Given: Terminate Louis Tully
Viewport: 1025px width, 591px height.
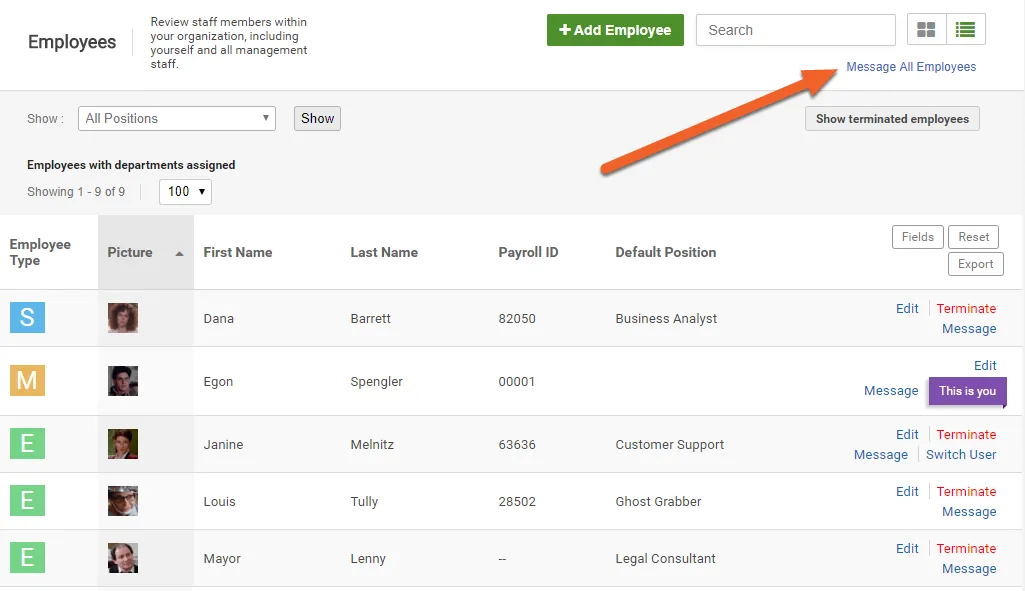Looking at the screenshot, I should 966,492.
